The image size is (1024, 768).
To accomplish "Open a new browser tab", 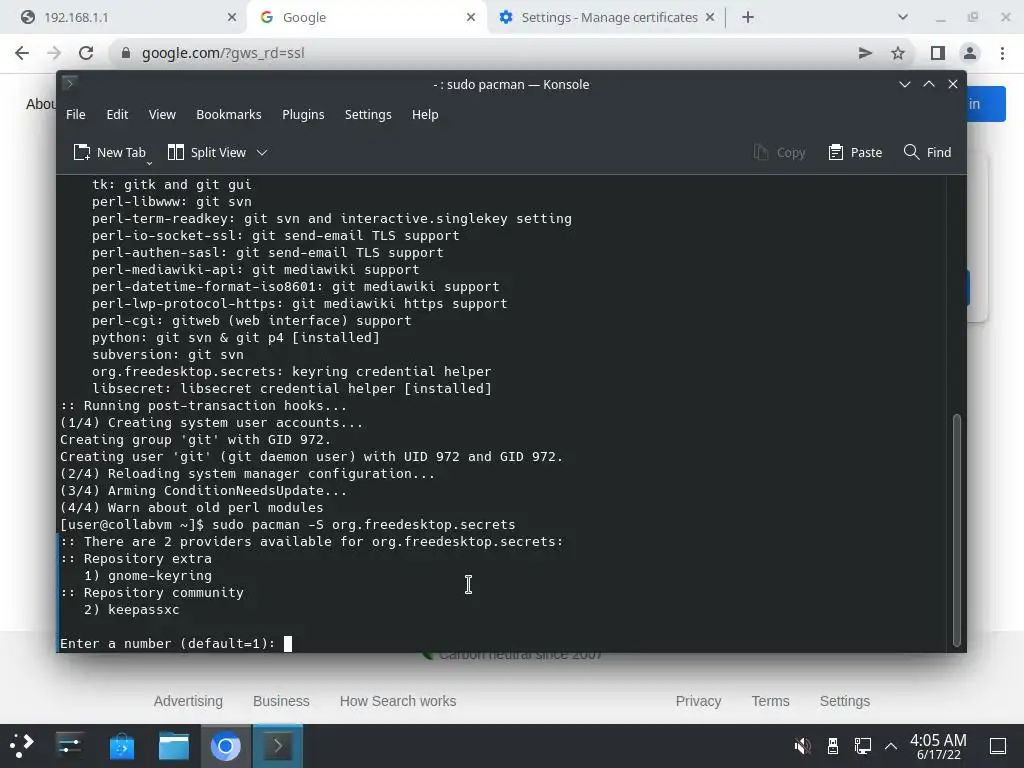I will [x=748, y=18].
